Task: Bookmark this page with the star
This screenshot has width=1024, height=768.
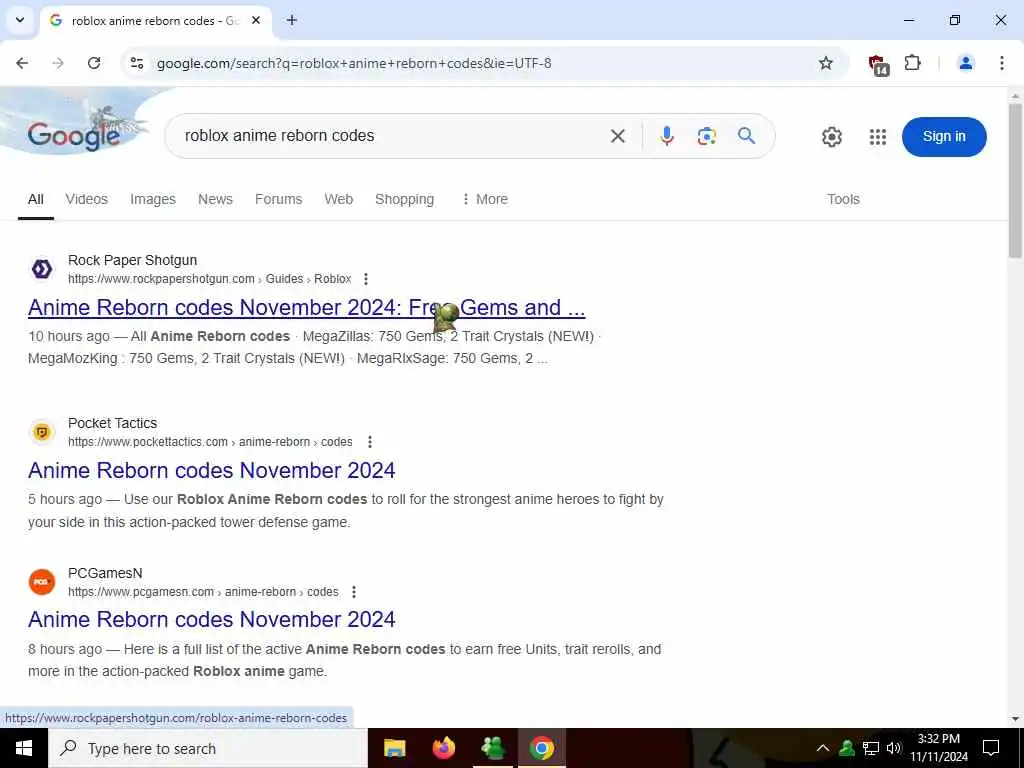Action: click(825, 63)
